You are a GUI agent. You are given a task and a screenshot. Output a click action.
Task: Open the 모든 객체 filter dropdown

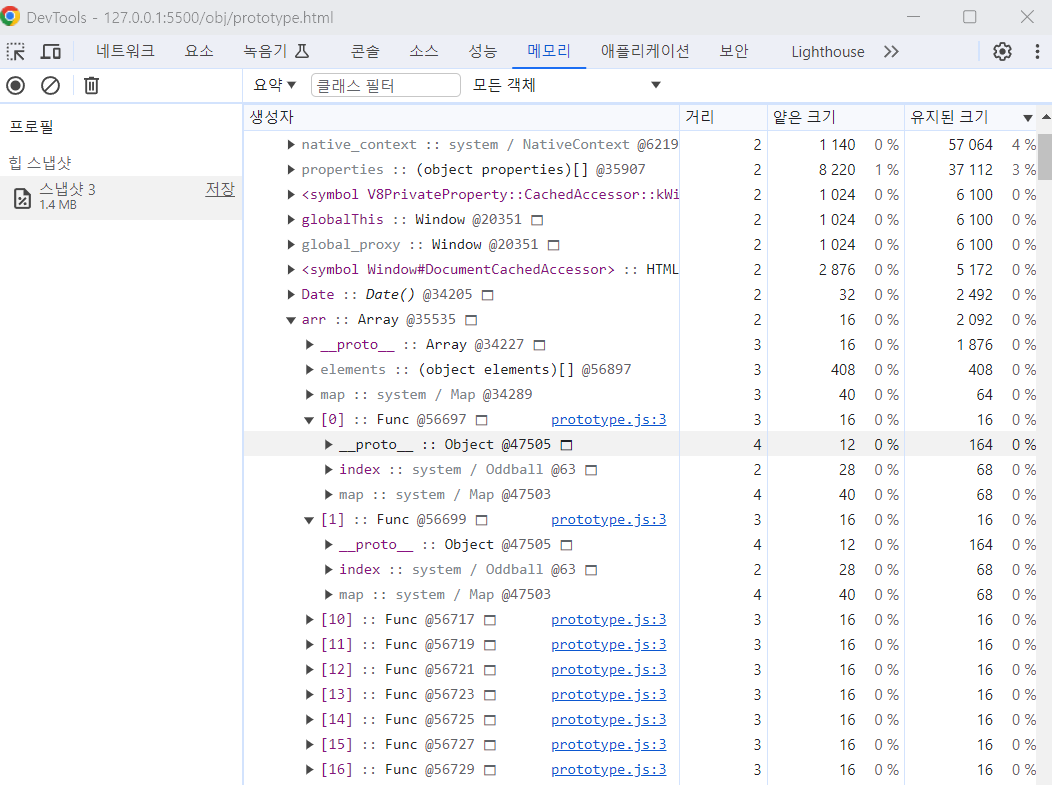click(x=566, y=85)
